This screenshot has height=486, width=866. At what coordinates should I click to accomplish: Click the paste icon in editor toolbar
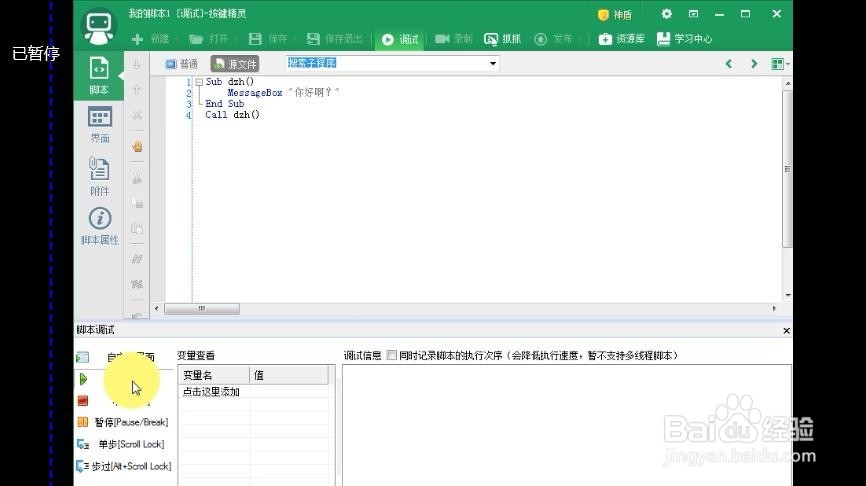pyautogui.click(x=137, y=228)
